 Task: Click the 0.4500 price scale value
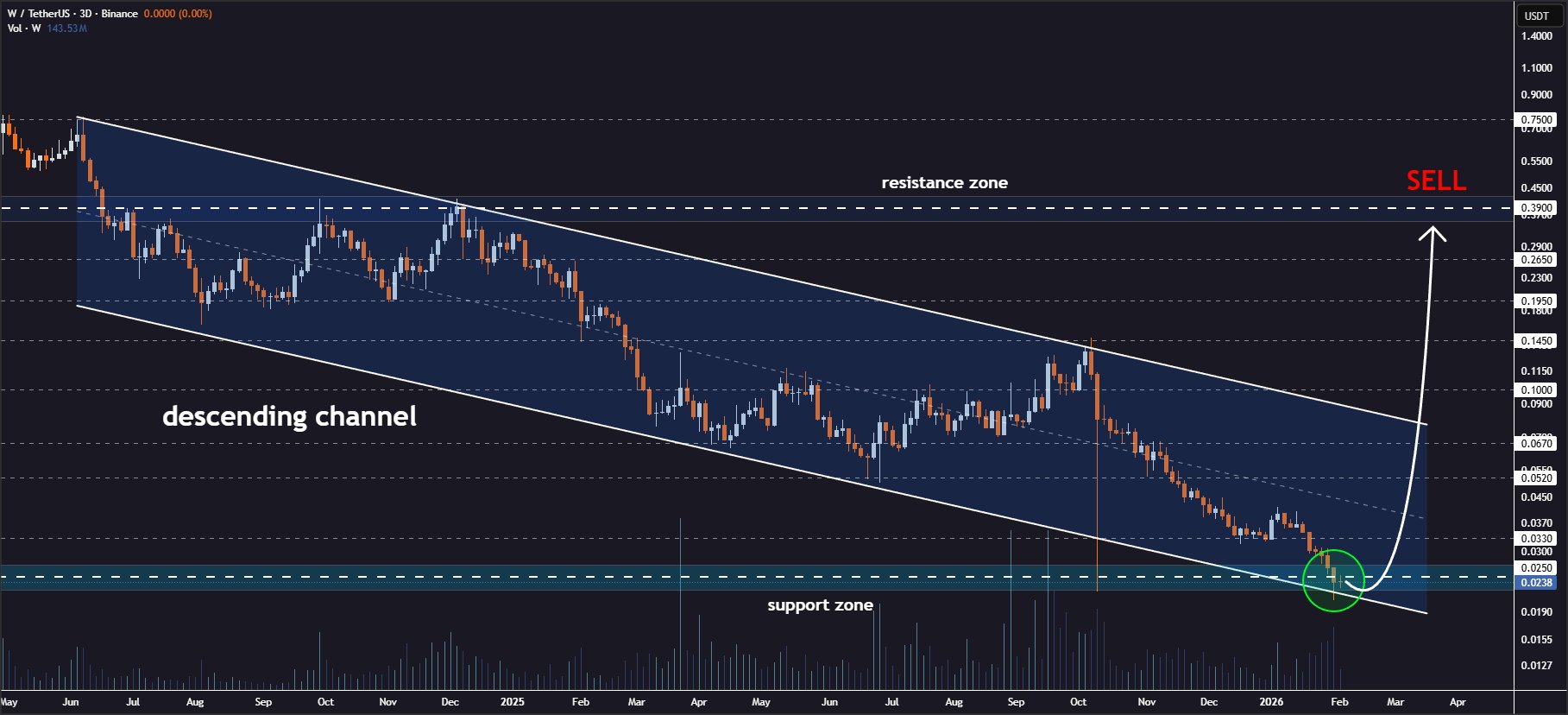(x=1536, y=188)
